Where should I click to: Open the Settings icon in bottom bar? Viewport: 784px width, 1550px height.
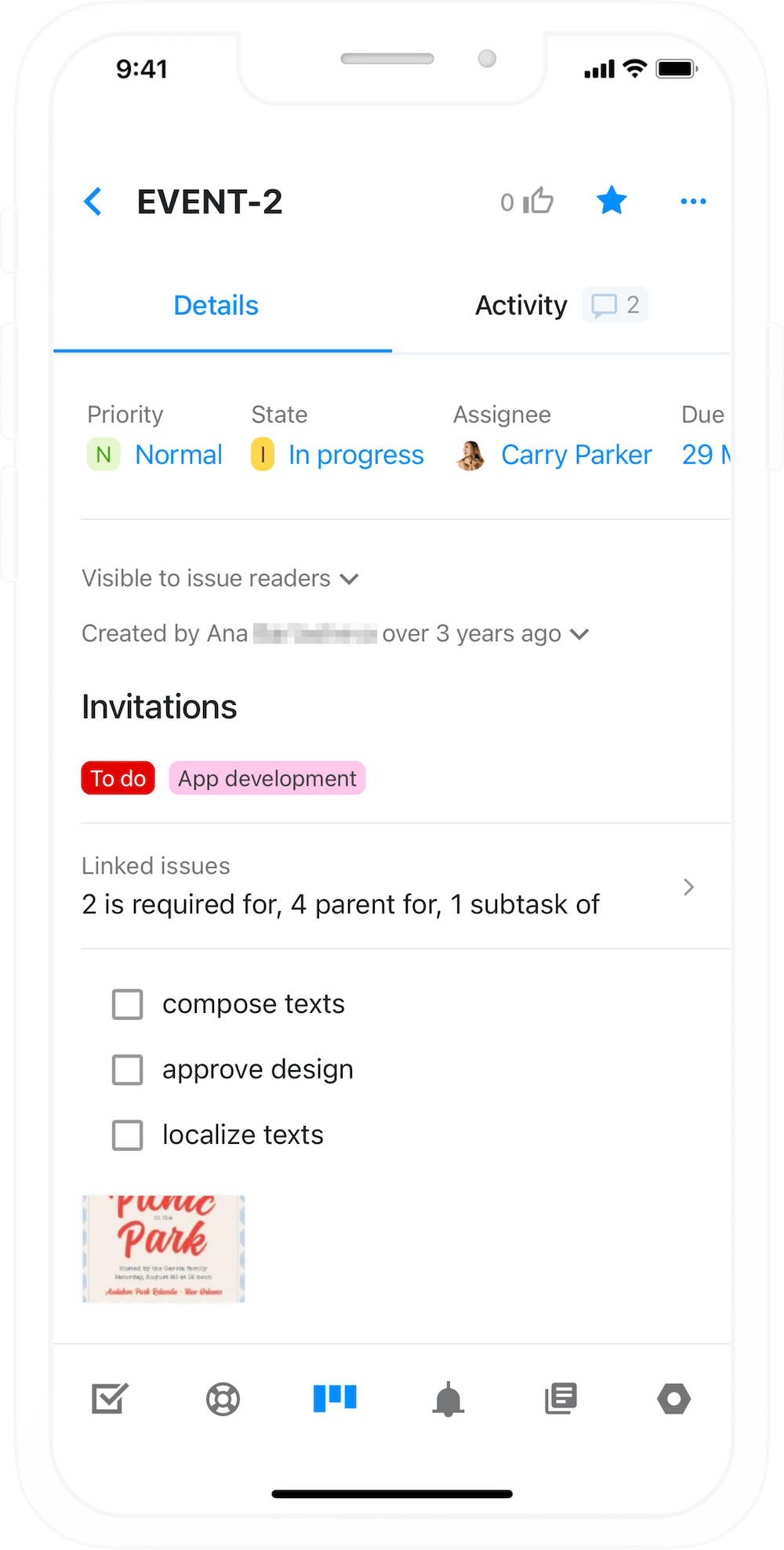point(674,1399)
